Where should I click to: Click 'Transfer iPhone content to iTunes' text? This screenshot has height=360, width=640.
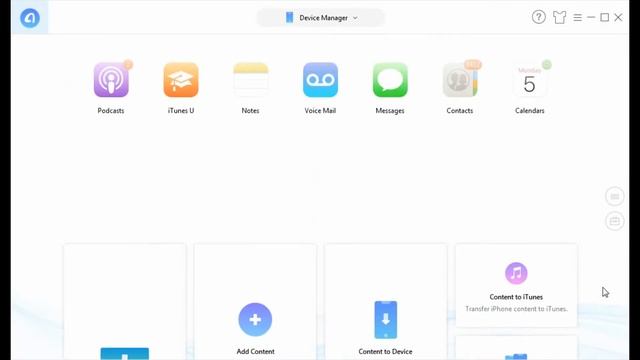tap(516, 309)
